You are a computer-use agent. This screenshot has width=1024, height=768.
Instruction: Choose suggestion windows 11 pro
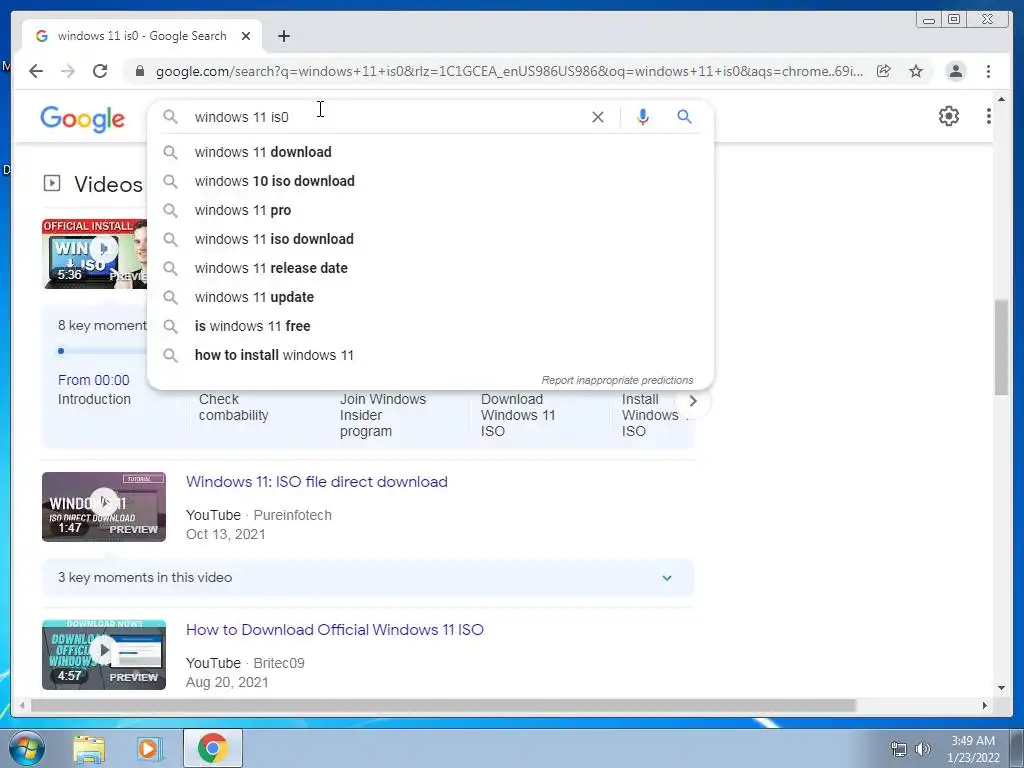point(430,210)
